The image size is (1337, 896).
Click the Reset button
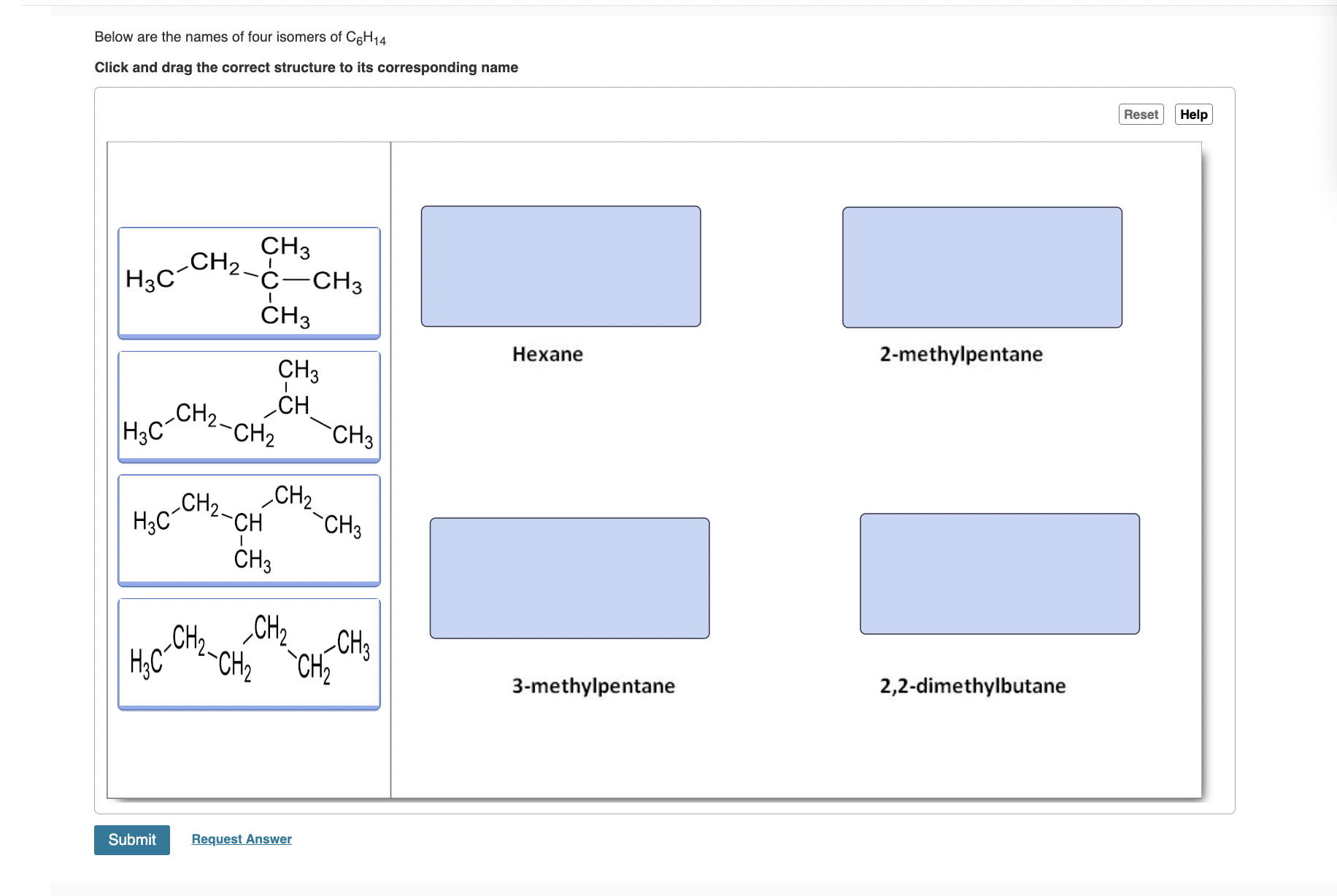pyautogui.click(x=1141, y=114)
